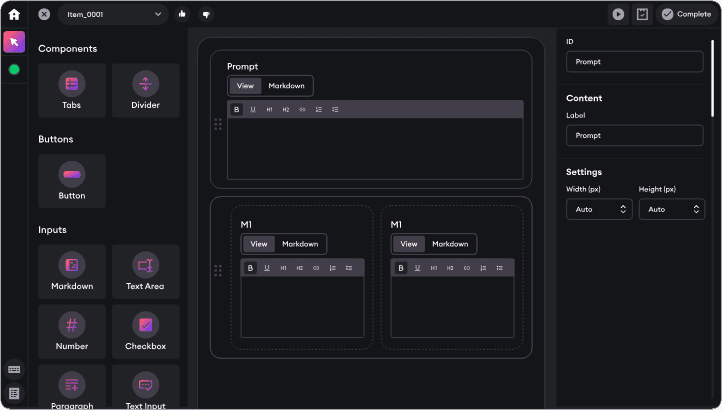
Task: Add a Checkbox component
Action: 146,332
